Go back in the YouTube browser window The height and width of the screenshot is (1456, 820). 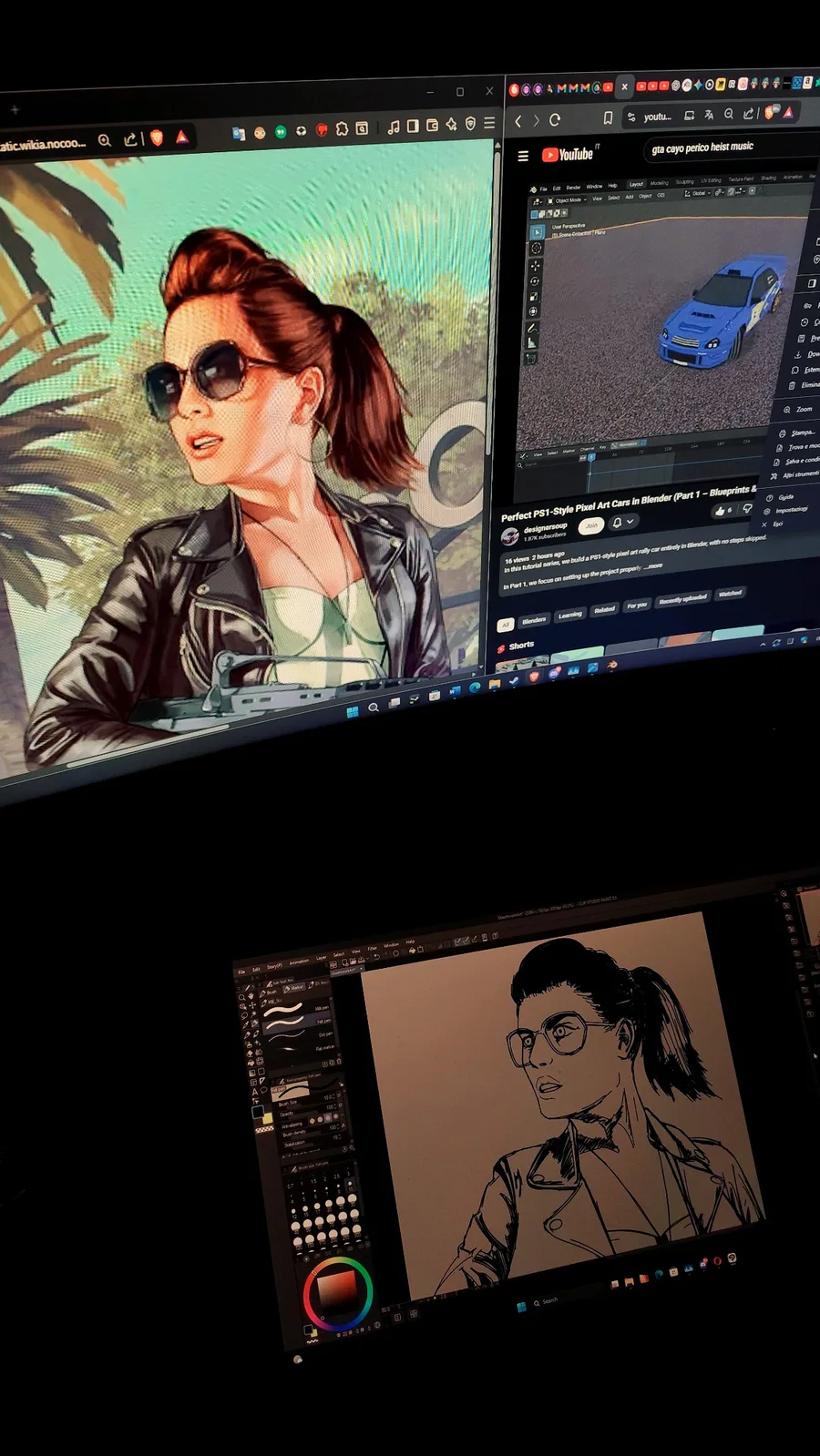click(518, 120)
